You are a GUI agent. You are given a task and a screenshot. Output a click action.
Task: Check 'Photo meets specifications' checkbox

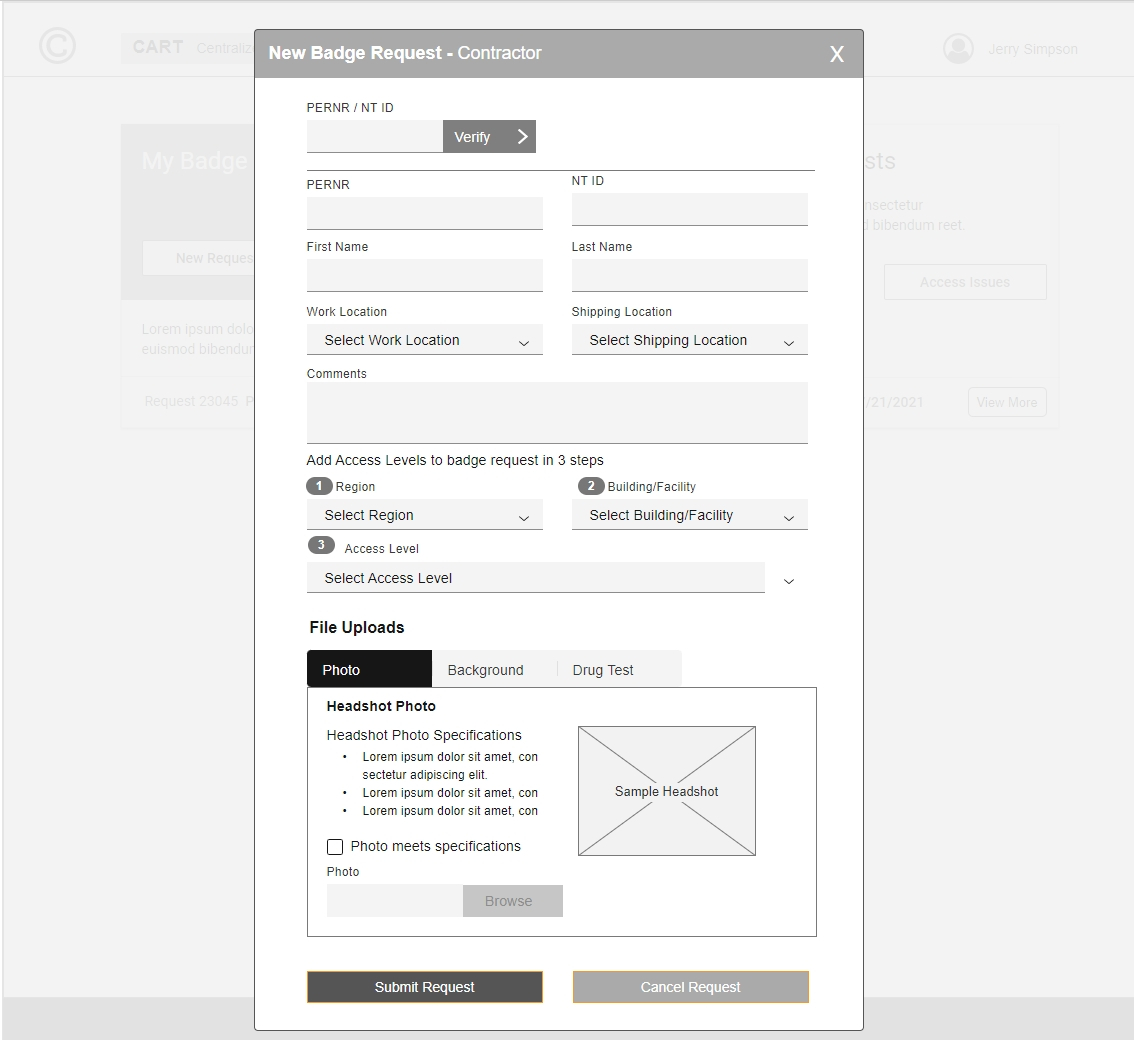(x=335, y=847)
